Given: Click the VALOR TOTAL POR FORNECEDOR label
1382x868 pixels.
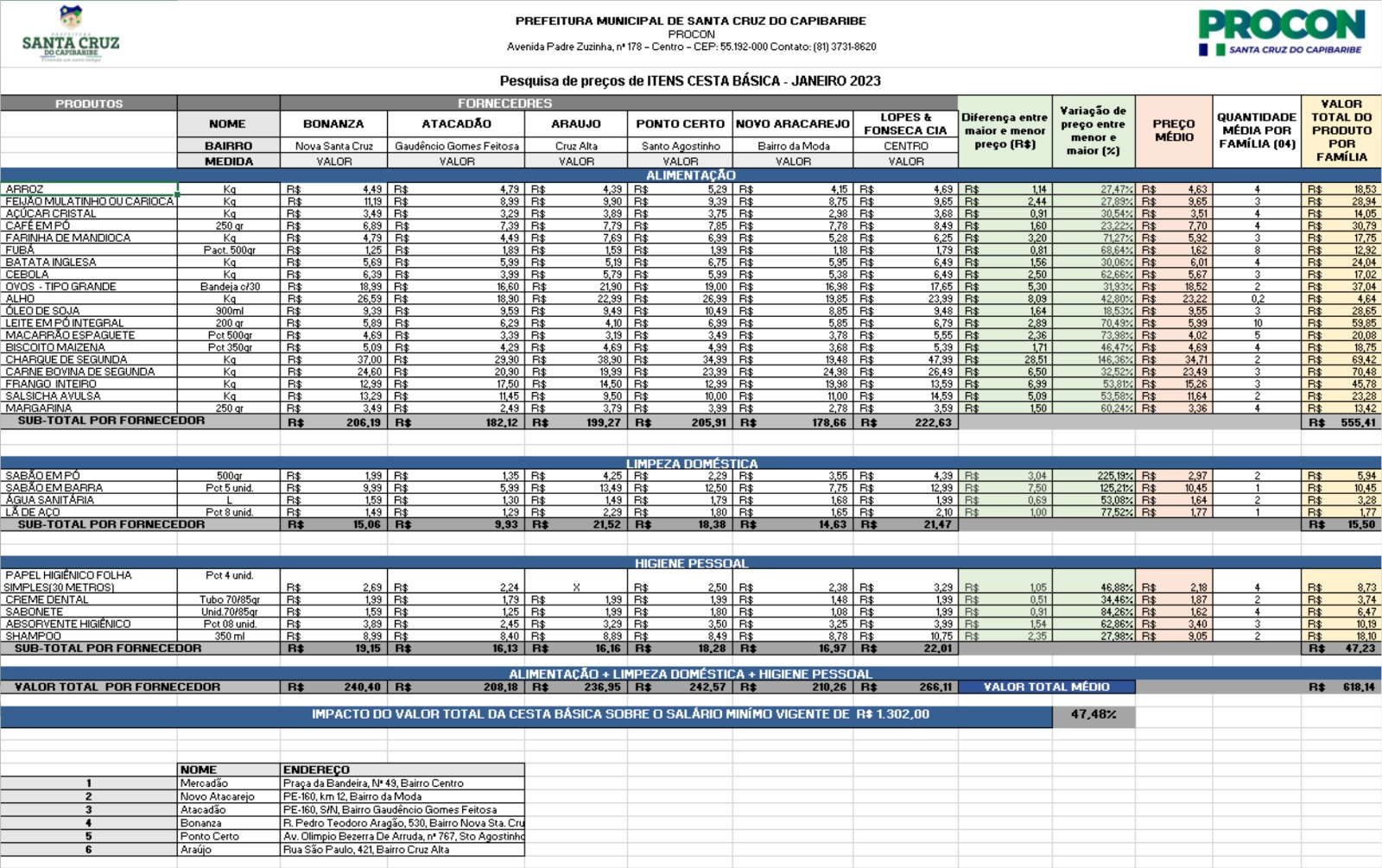Looking at the screenshot, I should click(x=117, y=687).
